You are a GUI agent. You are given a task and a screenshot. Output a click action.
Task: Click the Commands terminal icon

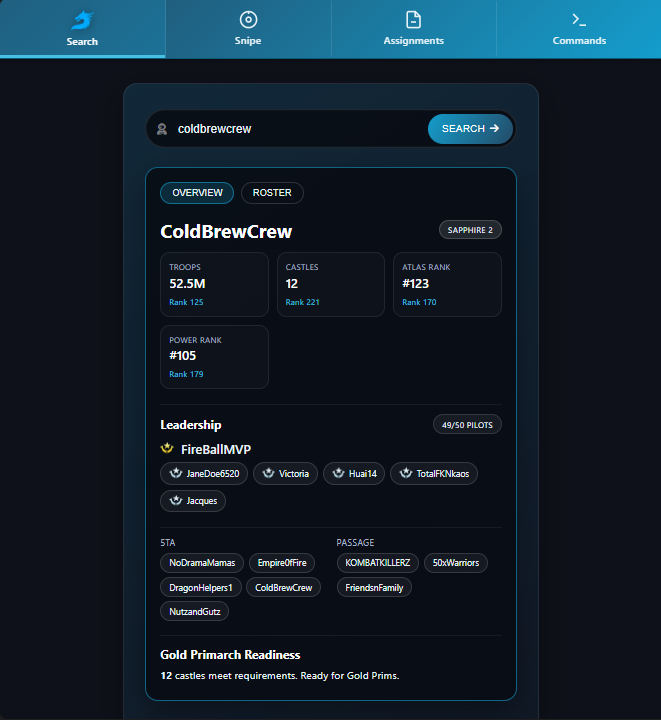coord(579,19)
